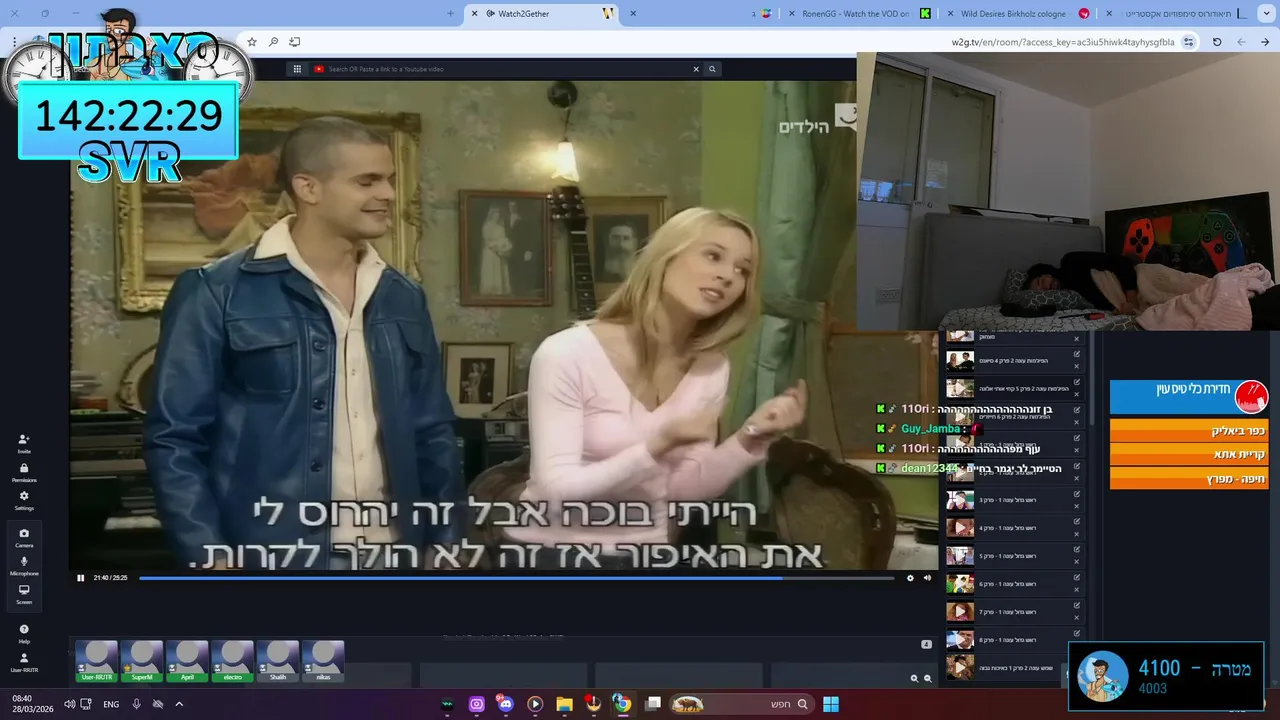The width and height of the screenshot is (1280, 720).
Task: Edit playlist entry 'פרק 5'
Action: click(x=1077, y=550)
